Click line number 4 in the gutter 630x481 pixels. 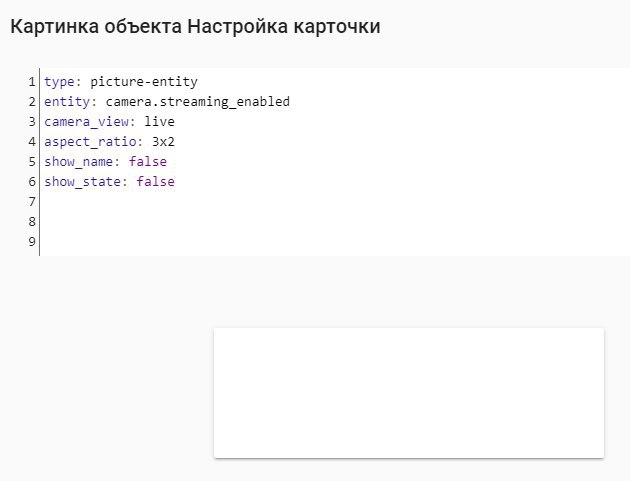[x=32, y=141]
